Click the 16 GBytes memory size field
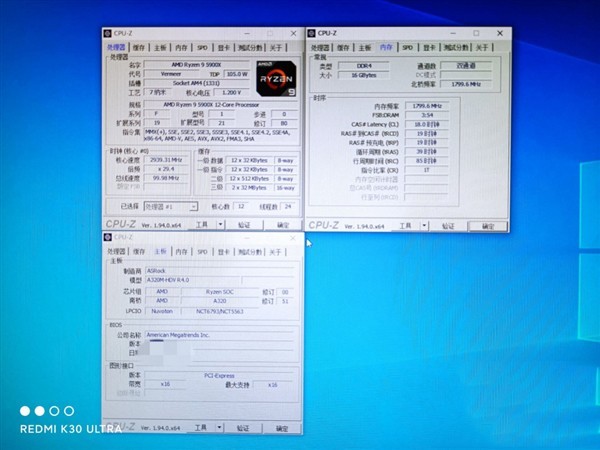The width and height of the screenshot is (600, 450). click(364, 75)
